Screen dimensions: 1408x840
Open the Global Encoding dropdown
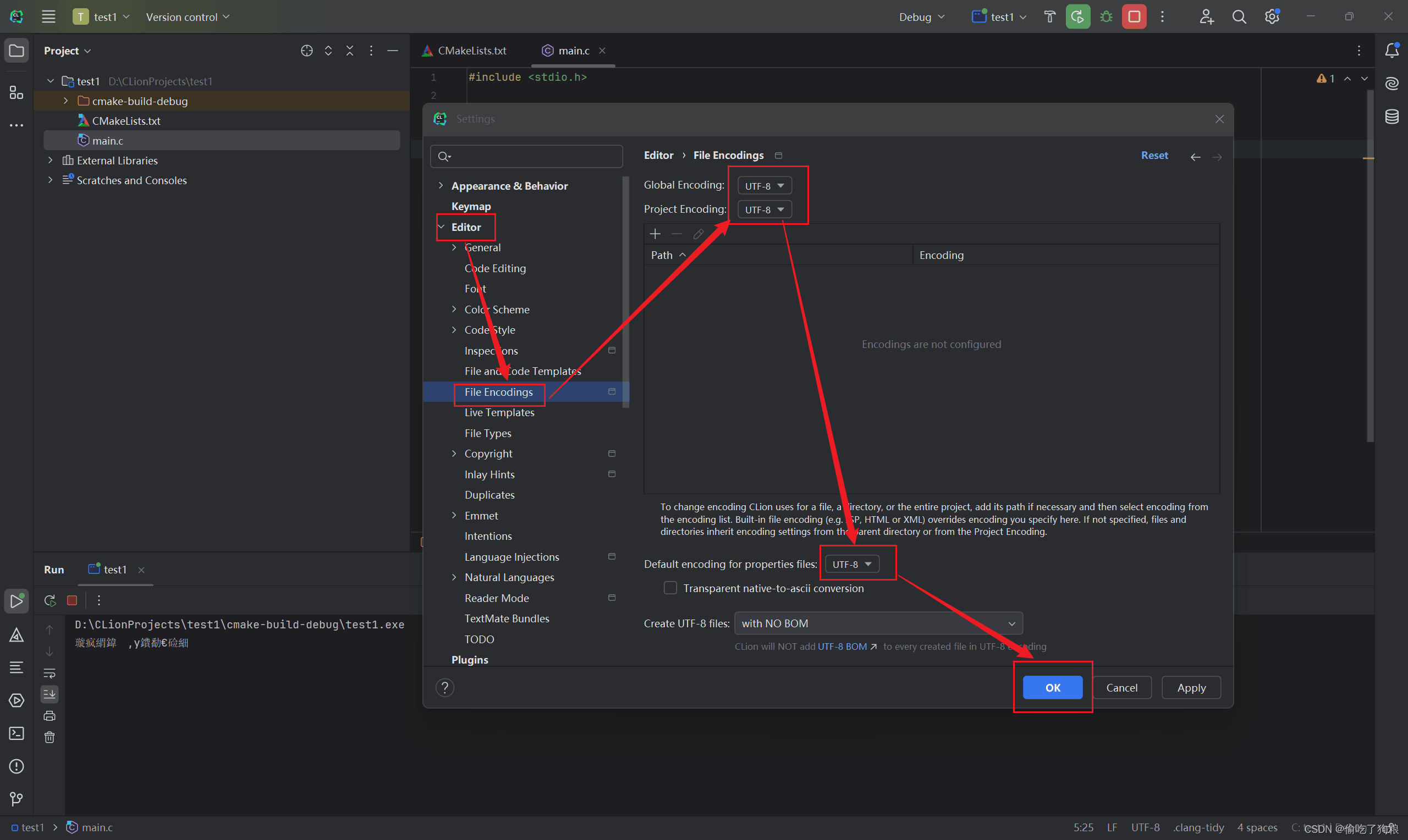click(765, 186)
